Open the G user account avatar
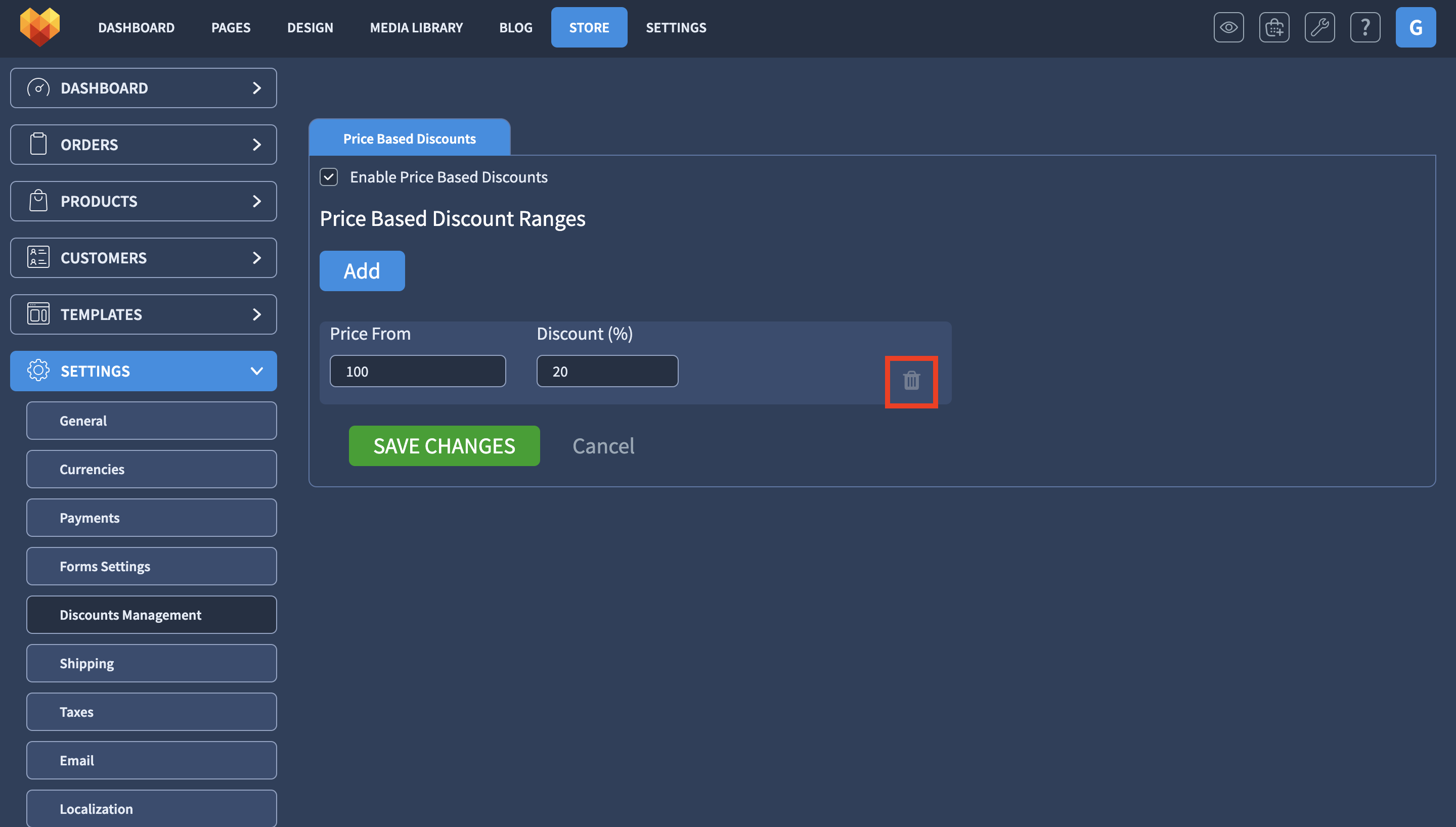The height and width of the screenshot is (827, 1456). pos(1415,27)
